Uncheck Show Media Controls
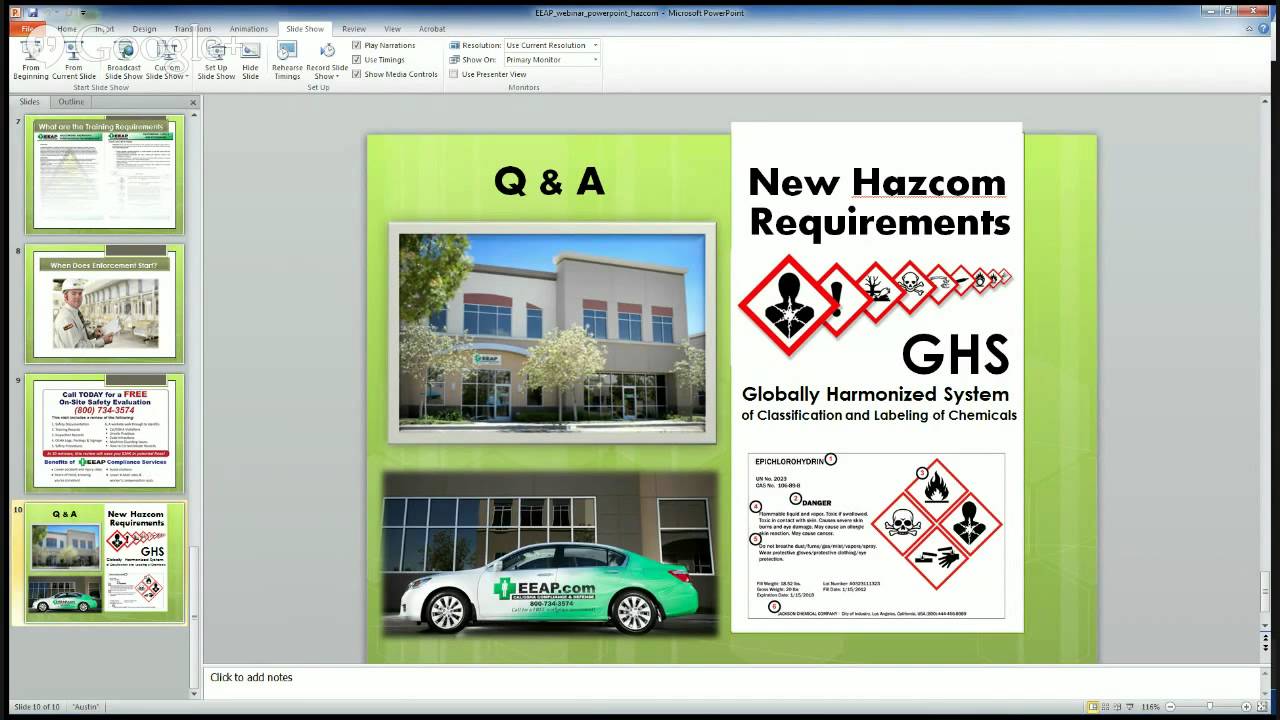 tap(357, 74)
